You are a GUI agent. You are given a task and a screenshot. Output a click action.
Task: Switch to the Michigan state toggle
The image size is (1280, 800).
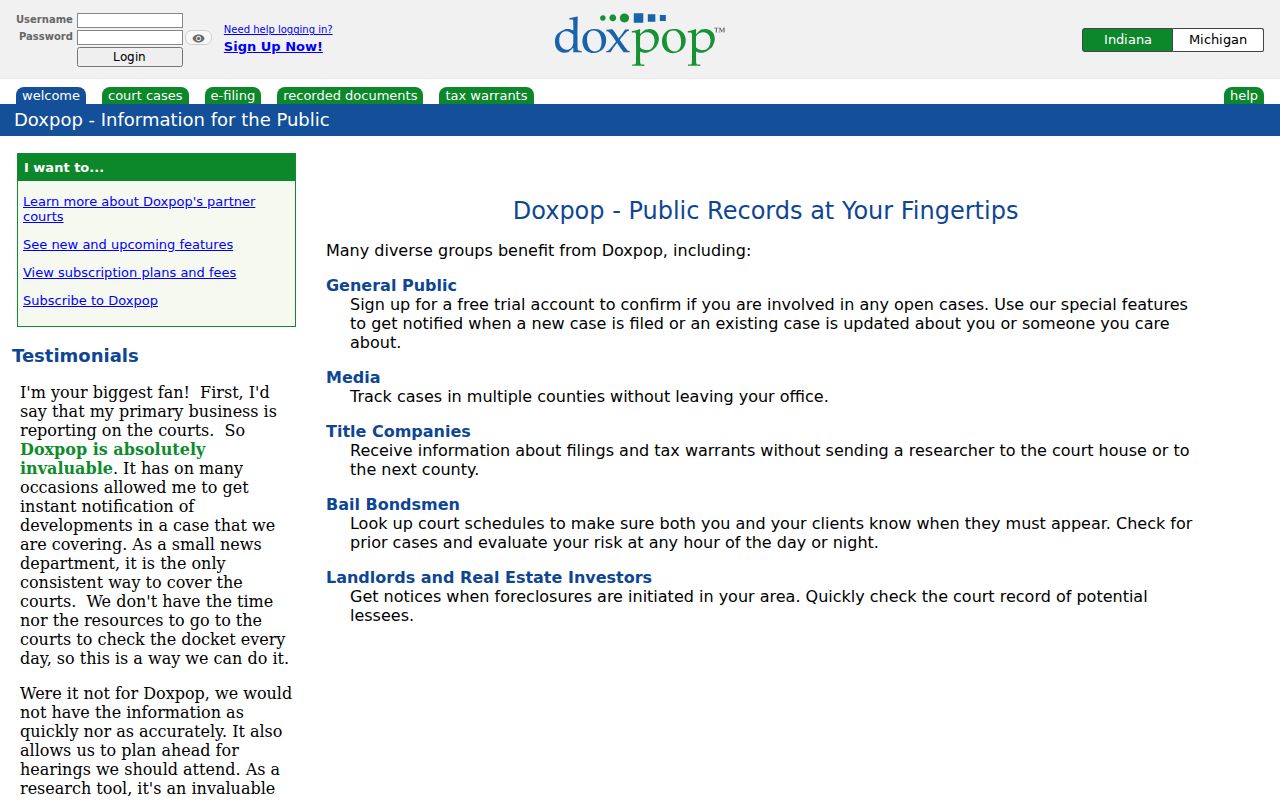point(1218,40)
